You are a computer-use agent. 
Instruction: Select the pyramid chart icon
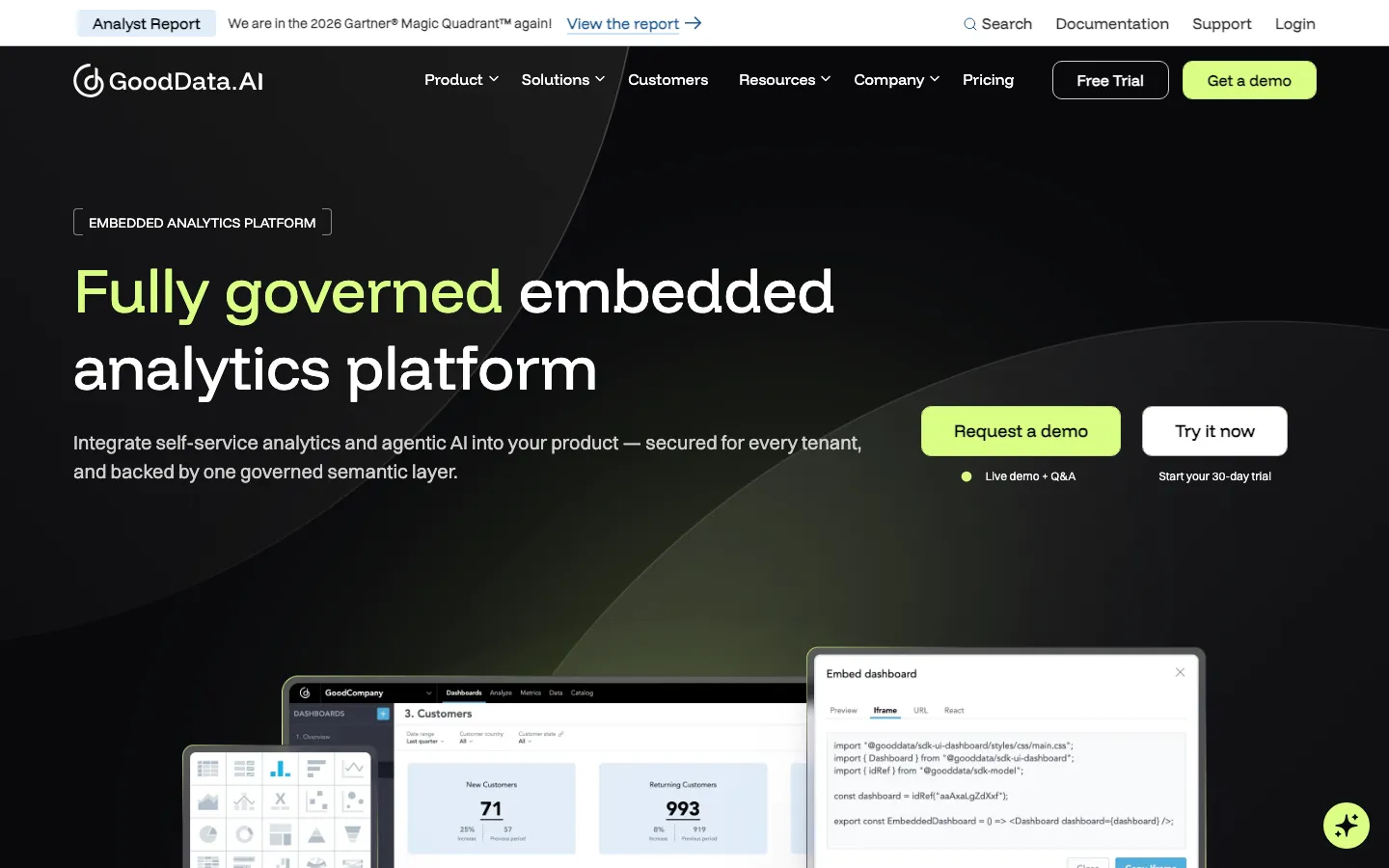coord(316,834)
